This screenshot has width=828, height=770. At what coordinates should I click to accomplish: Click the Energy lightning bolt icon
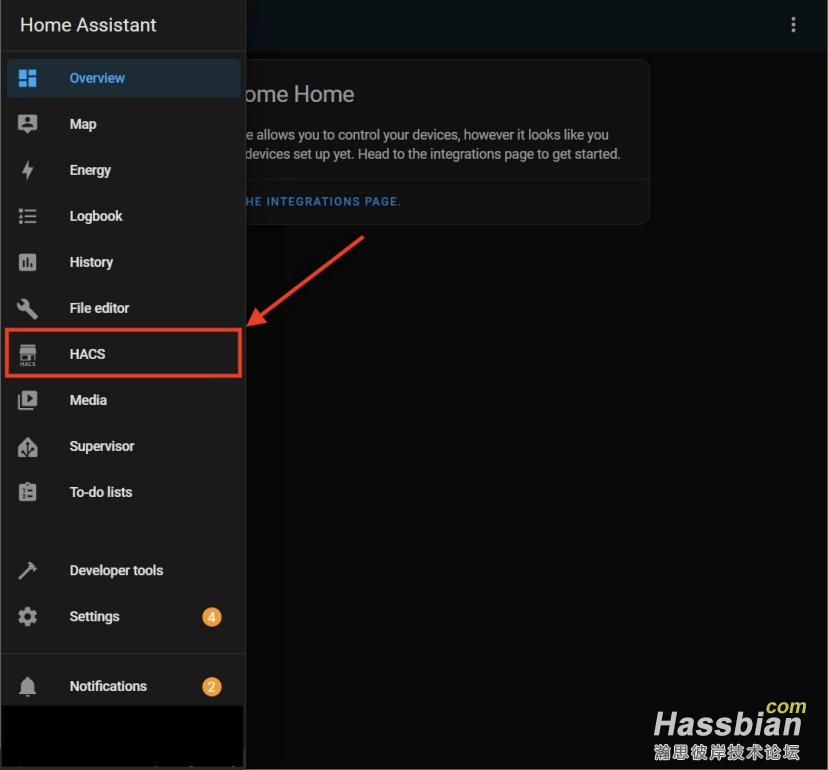tap(27, 170)
